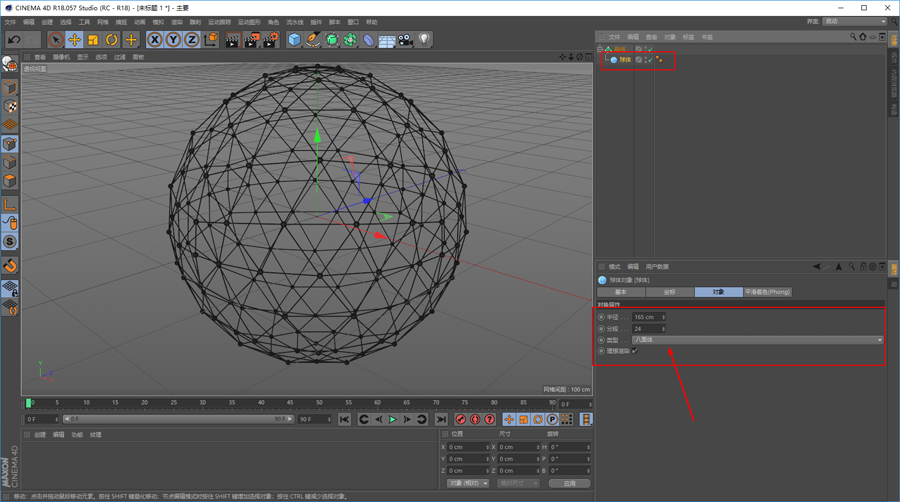Click the timeline preview range slider bar
The height and width of the screenshot is (502, 900).
pyautogui.click(x=178, y=419)
